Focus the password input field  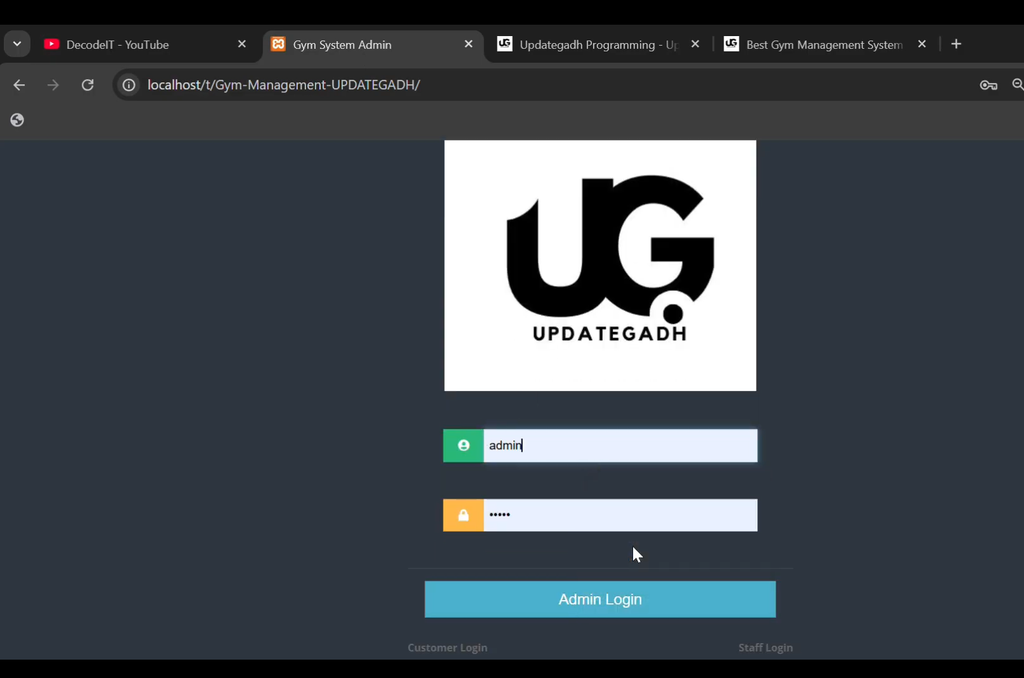620,515
